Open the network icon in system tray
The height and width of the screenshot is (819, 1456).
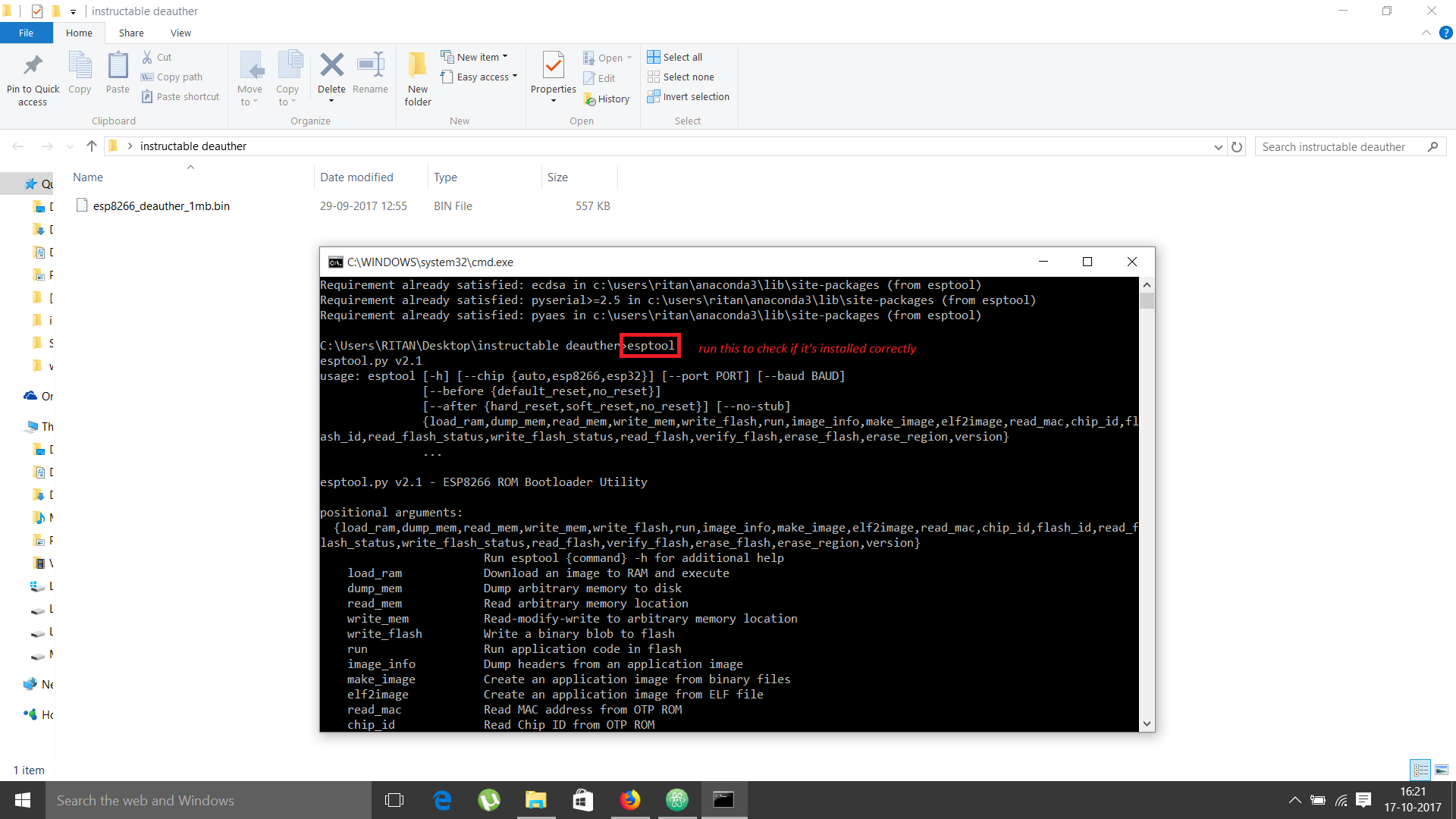click(x=1341, y=800)
